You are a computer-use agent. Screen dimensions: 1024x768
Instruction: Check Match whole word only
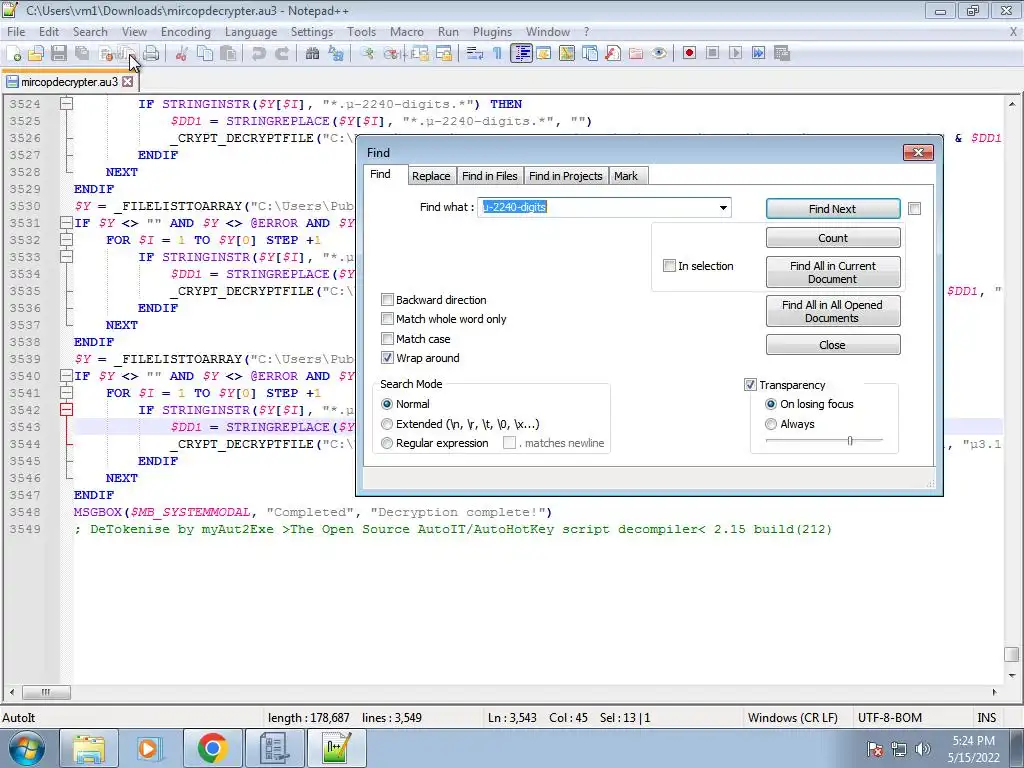(387, 319)
